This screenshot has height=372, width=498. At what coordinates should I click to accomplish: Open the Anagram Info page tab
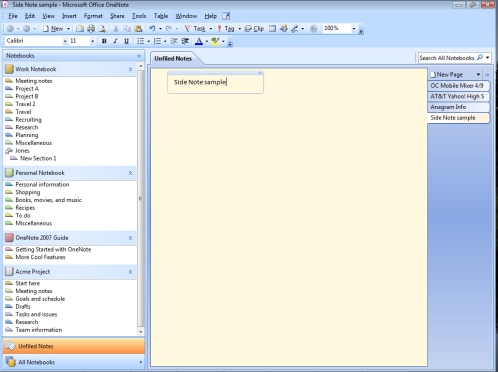point(459,107)
